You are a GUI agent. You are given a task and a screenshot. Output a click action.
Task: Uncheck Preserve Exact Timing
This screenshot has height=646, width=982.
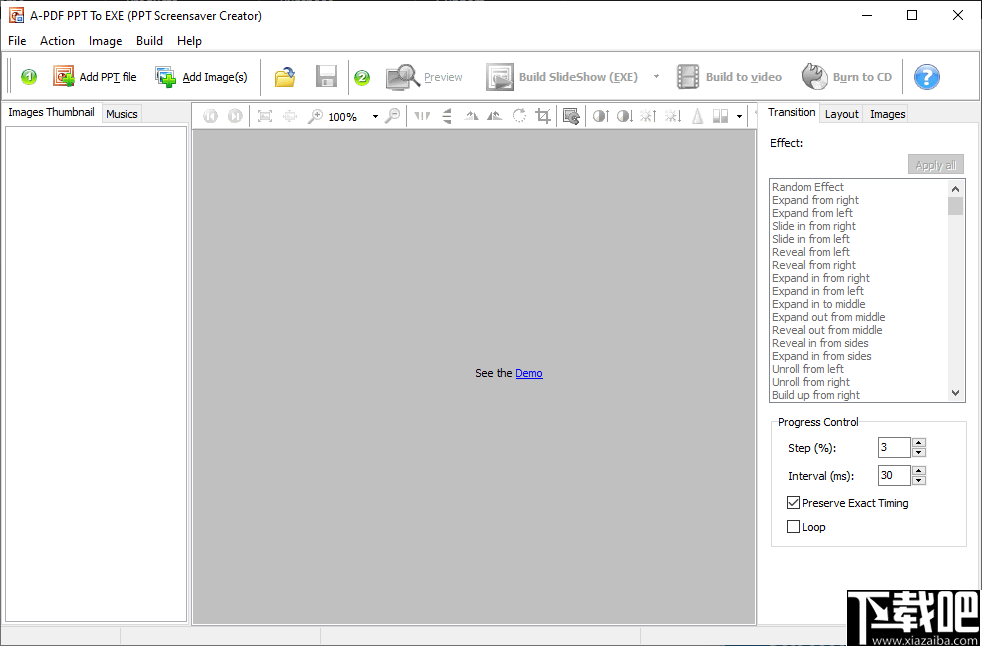tap(793, 502)
